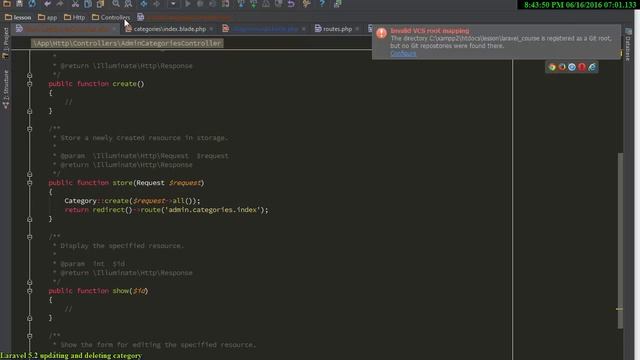Click the Synchronize refresh toolbar icon
Image resolution: width=640 pixels, height=360 pixels.
click(x=32, y=4)
